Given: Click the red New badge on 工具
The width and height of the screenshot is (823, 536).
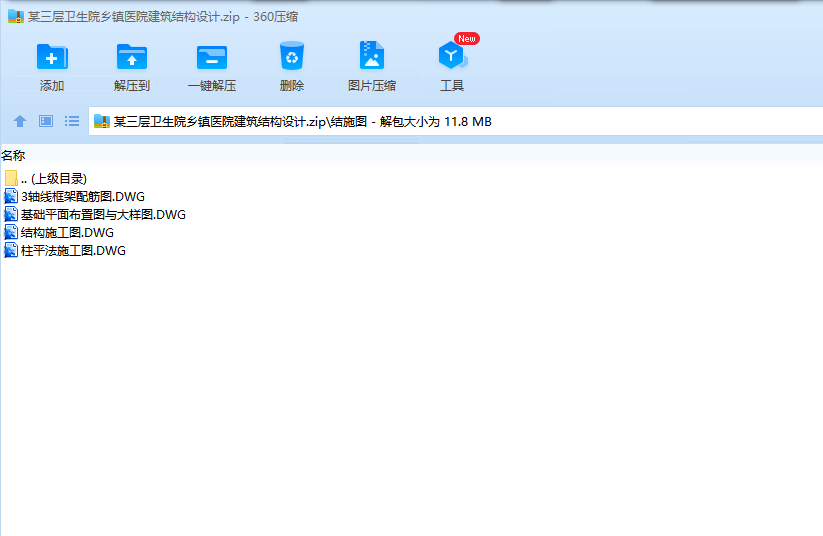Looking at the screenshot, I should point(467,39).
